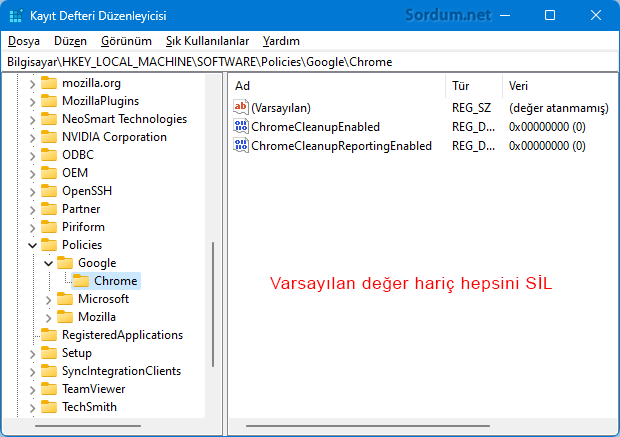This screenshot has height=437, width=620.
Task: Select the Piriform folder icon
Action: click(x=49, y=227)
